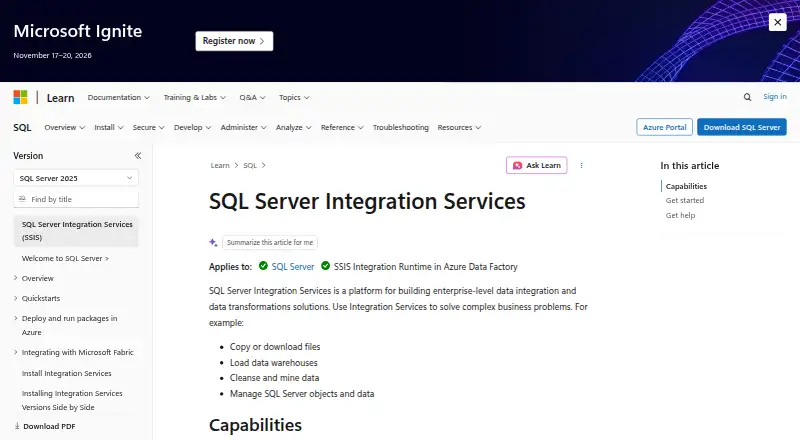Open the Training & Labs dropdown
This screenshot has height=440, width=800.
(x=194, y=97)
